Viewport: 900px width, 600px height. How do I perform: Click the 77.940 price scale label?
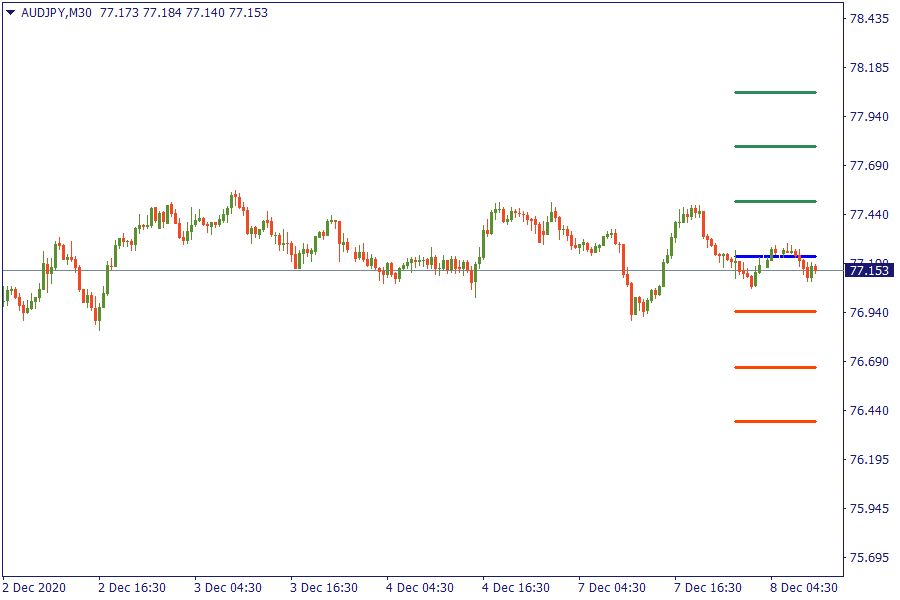point(869,117)
